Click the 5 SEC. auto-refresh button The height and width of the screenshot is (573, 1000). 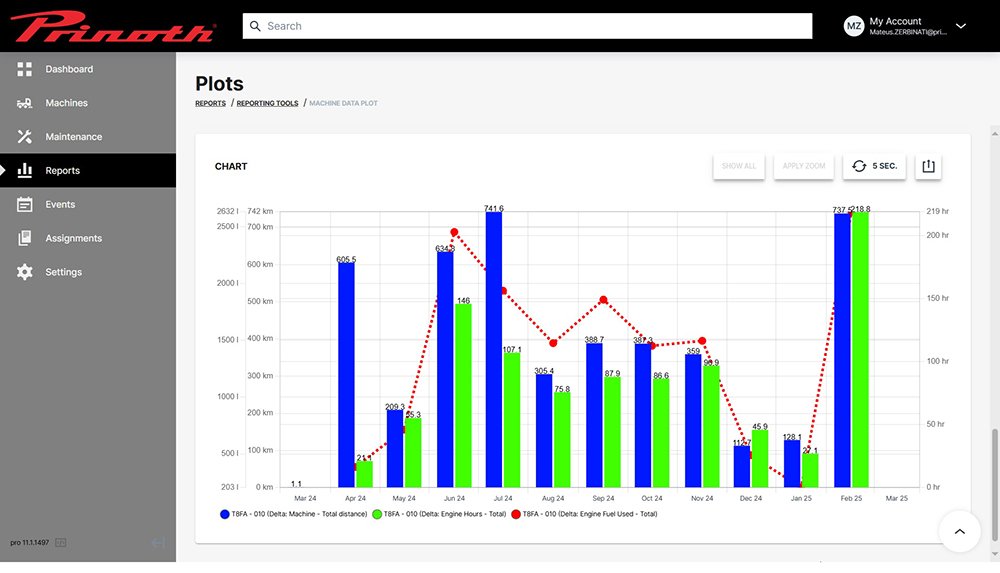[x=874, y=166]
